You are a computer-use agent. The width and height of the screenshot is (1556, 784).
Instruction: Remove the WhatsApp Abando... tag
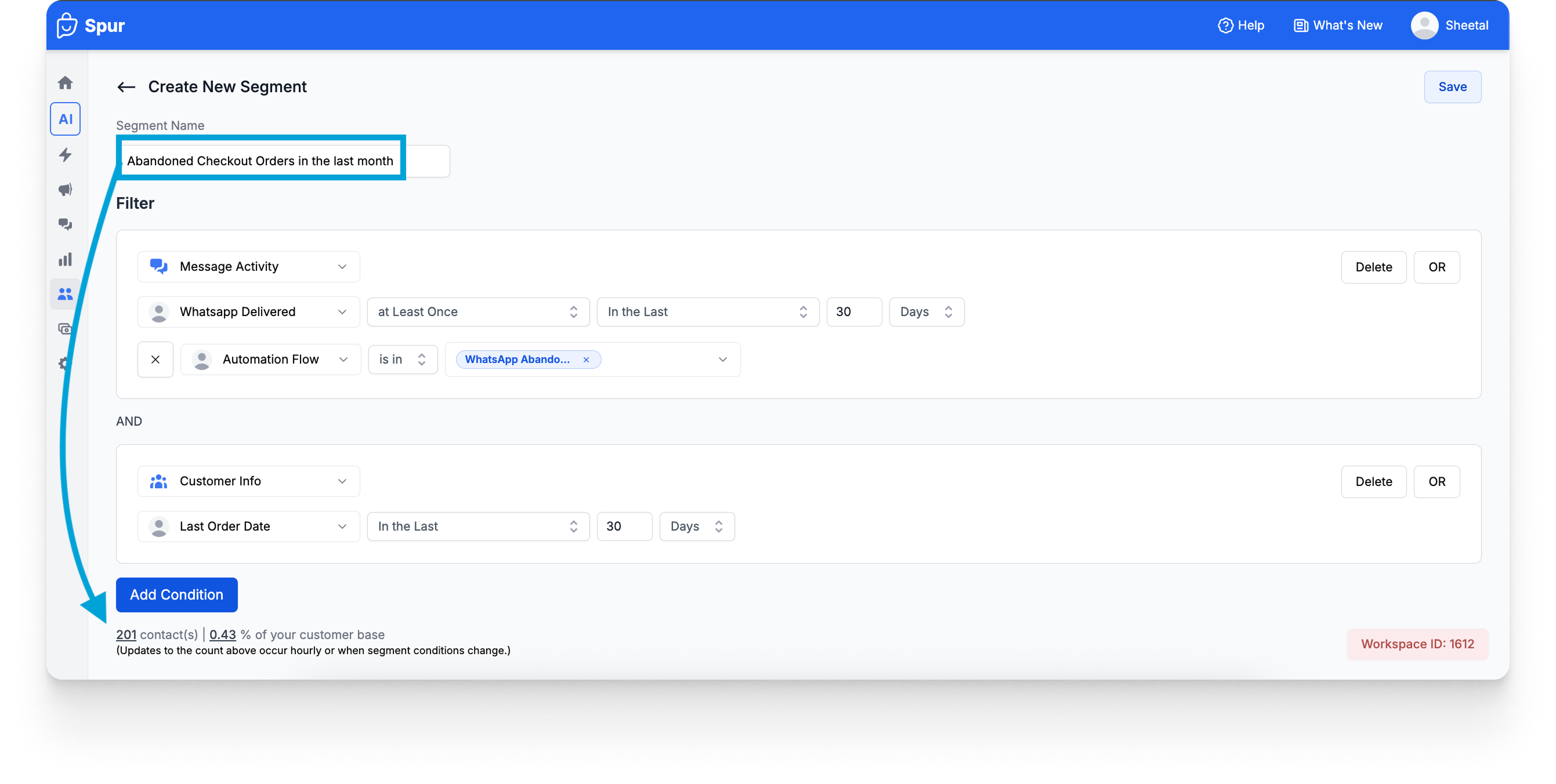click(x=586, y=360)
